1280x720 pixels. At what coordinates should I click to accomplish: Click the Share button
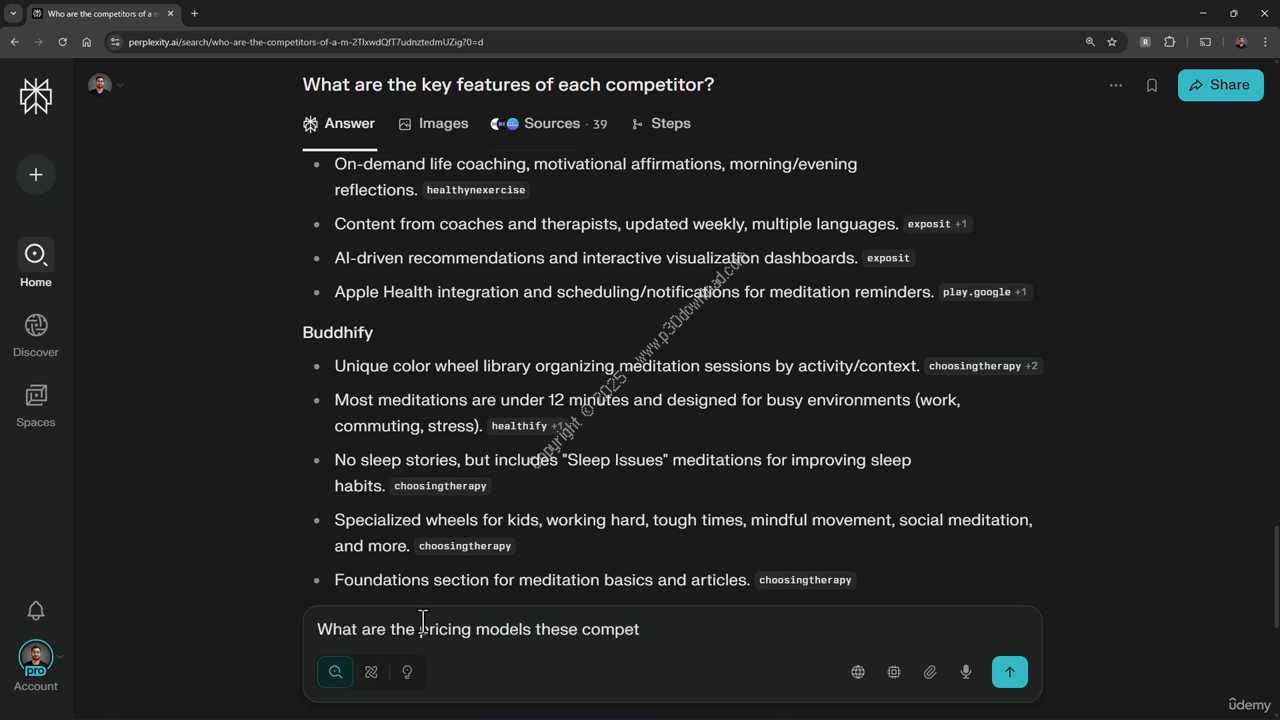pyautogui.click(x=1220, y=85)
